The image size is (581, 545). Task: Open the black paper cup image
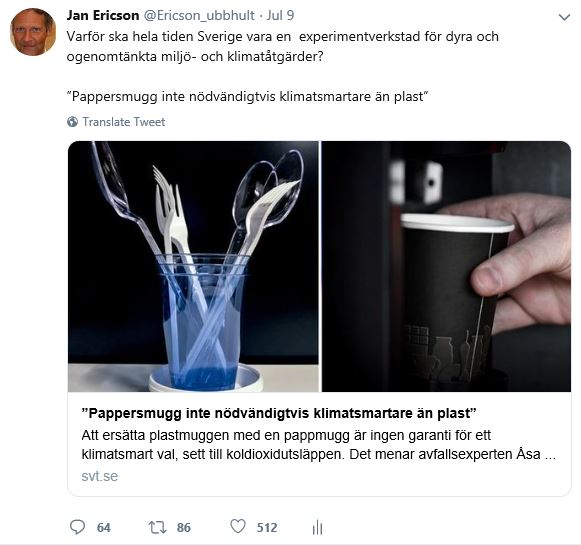point(446,266)
